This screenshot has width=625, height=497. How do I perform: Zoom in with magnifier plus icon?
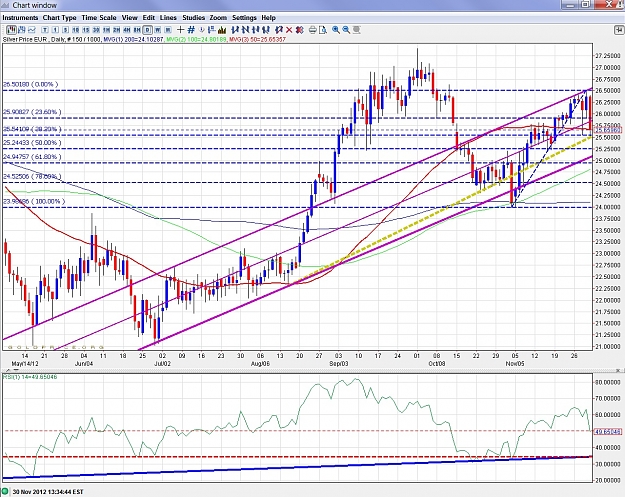[x=336, y=30]
